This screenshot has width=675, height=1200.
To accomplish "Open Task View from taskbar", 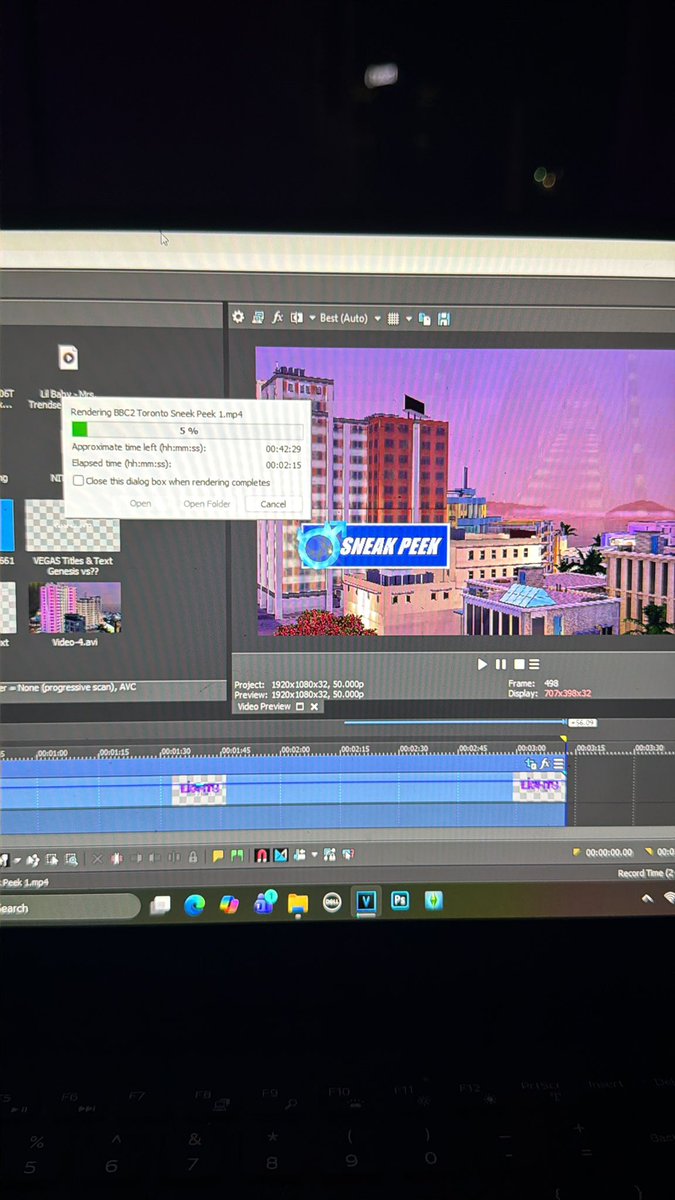I will [160, 905].
